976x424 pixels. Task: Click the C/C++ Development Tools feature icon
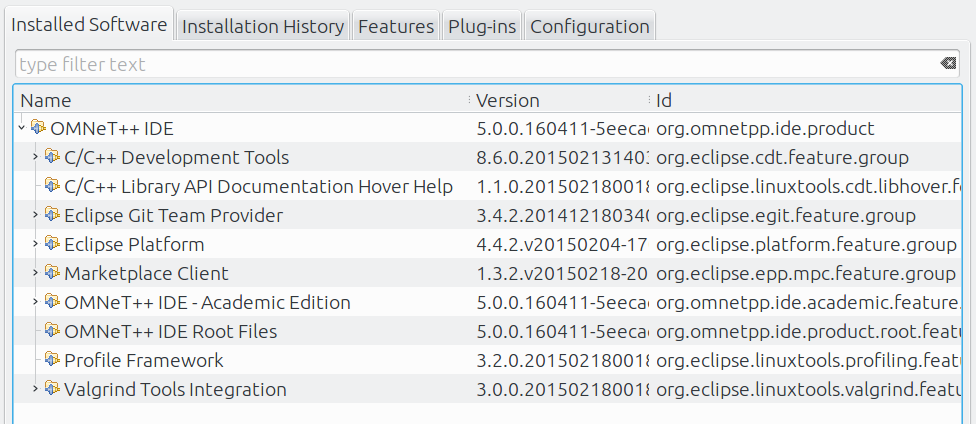[52, 157]
